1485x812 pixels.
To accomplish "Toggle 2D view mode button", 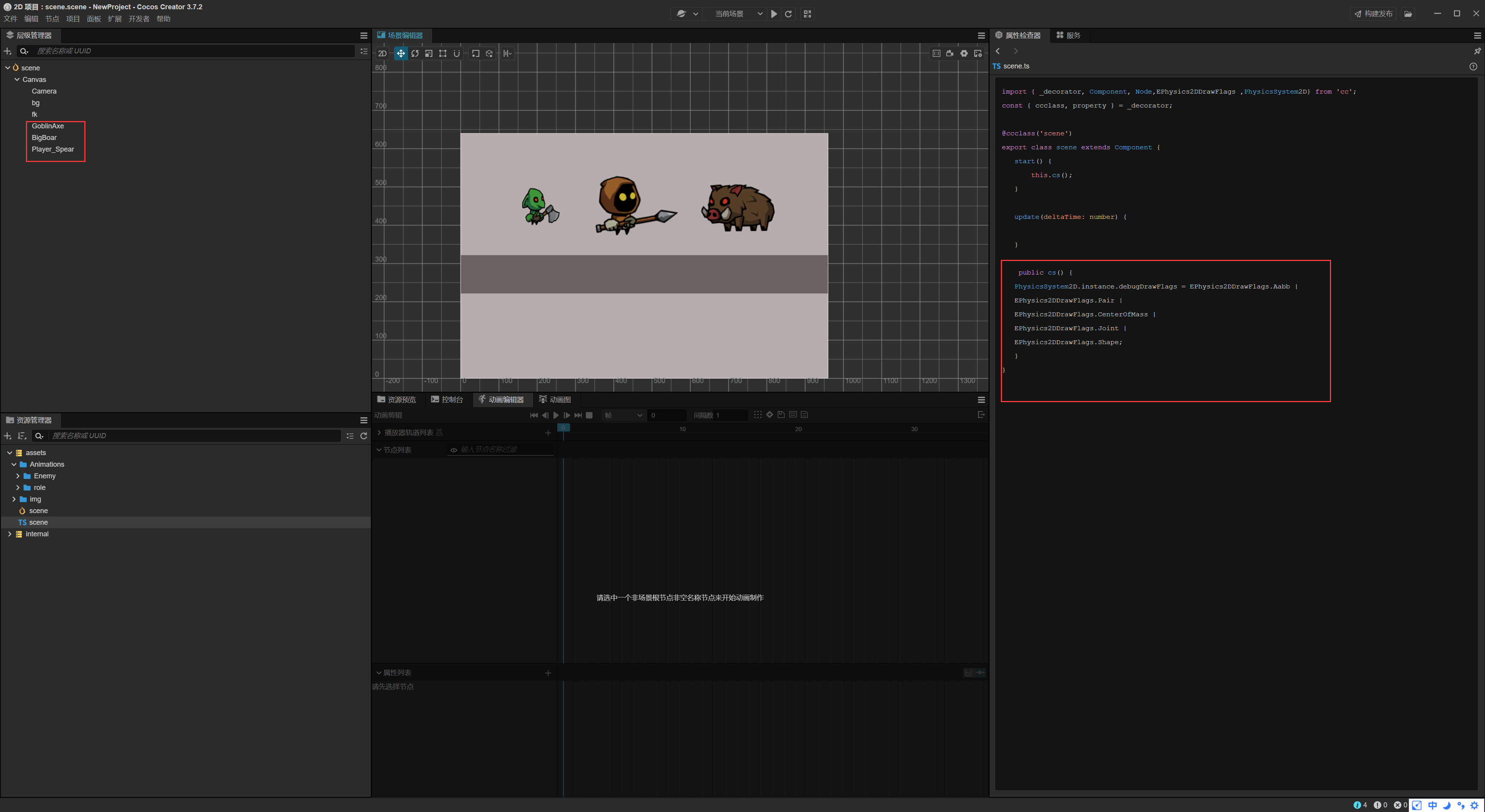I will (x=382, y=54).
